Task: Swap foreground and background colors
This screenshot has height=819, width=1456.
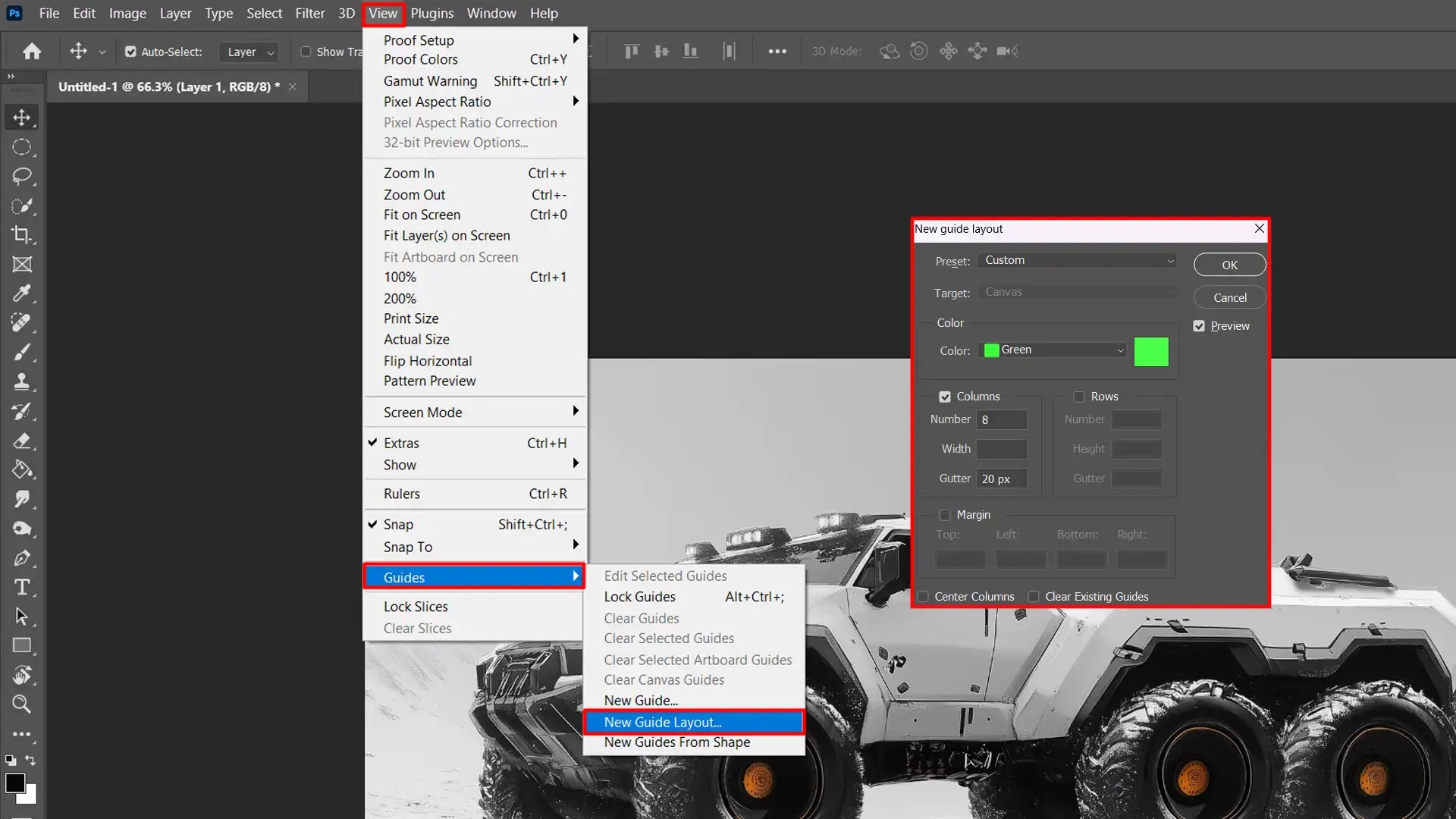Action: tap(30, 760)
